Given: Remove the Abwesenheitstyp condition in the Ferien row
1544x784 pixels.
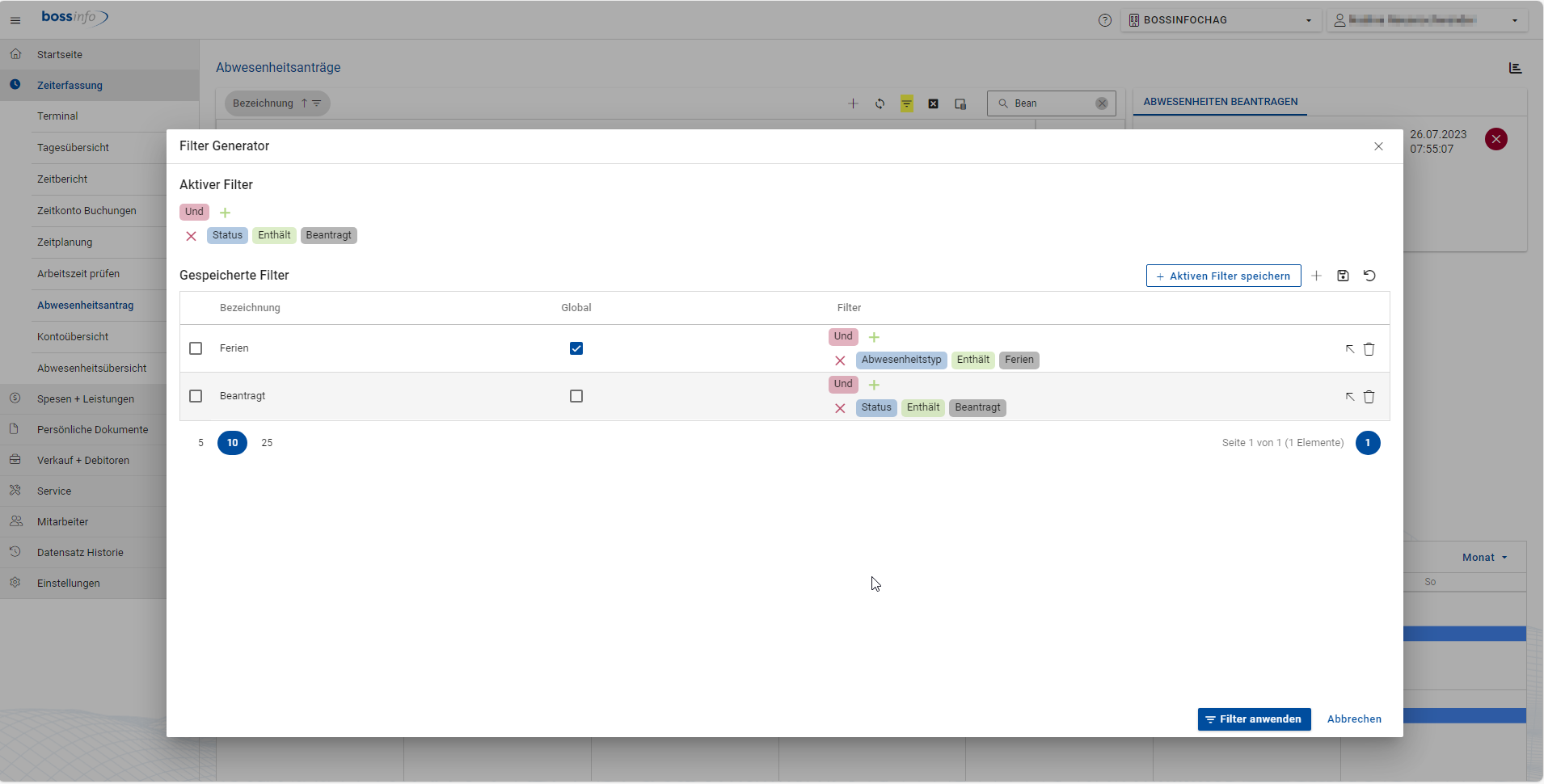Looking at the screenshot, I should pyautogui.click(x=840, y=360).
